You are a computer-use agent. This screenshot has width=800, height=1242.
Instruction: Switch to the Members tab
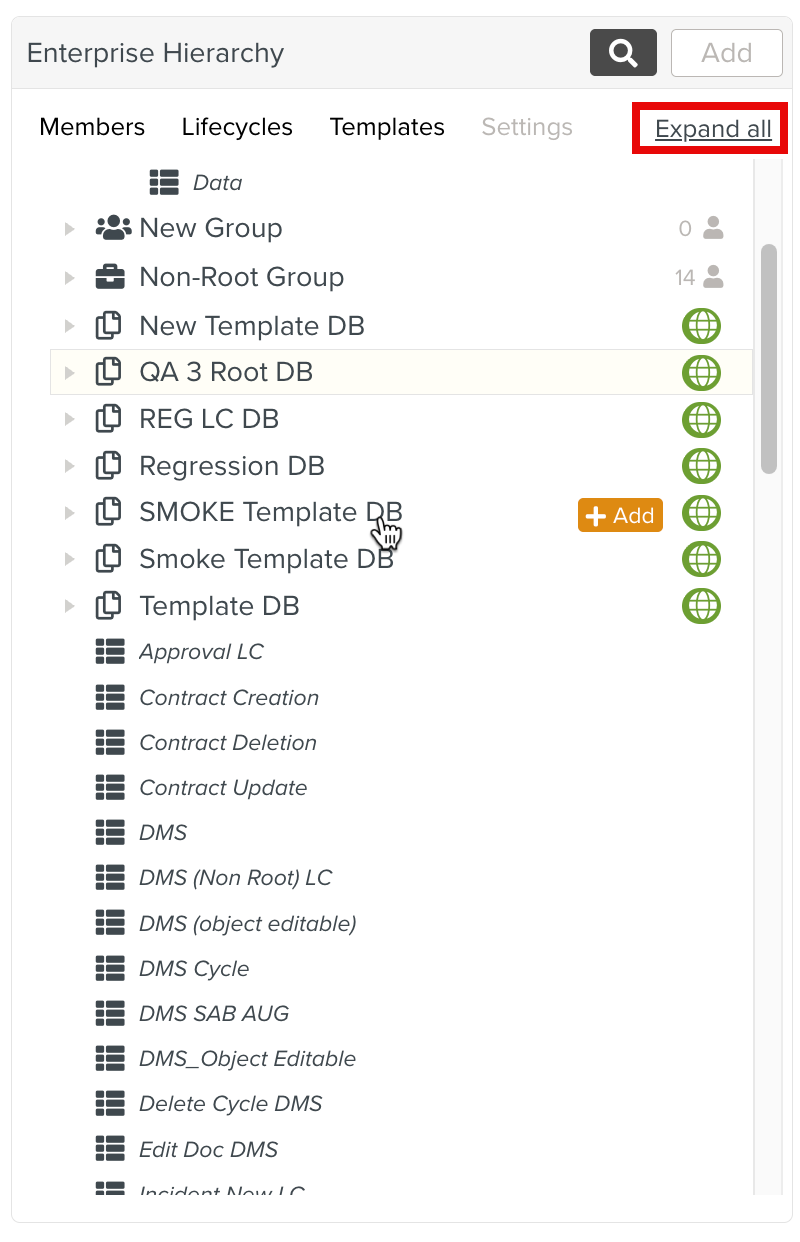tap(92, 127)
